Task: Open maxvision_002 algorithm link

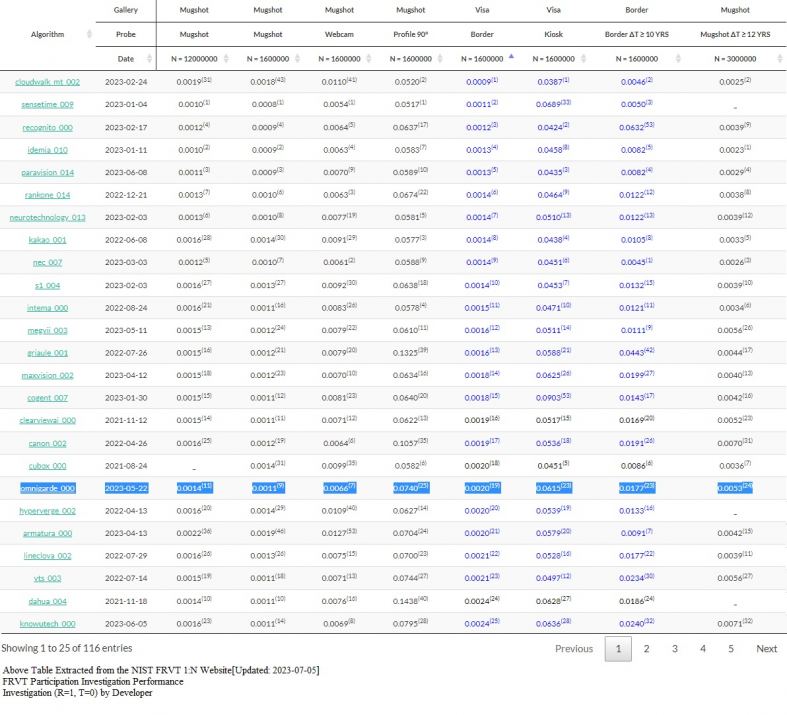Action: pyautogui.click(x=47, y=375)
